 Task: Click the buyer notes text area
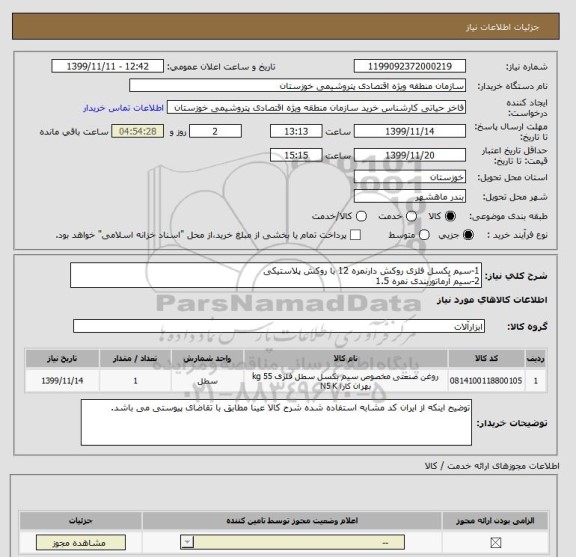[276, 423]
